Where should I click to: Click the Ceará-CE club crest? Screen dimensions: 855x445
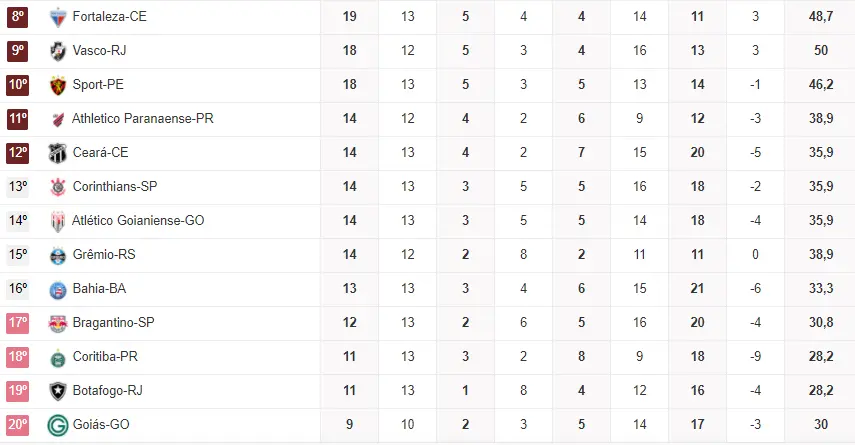[x=57, y=153]
